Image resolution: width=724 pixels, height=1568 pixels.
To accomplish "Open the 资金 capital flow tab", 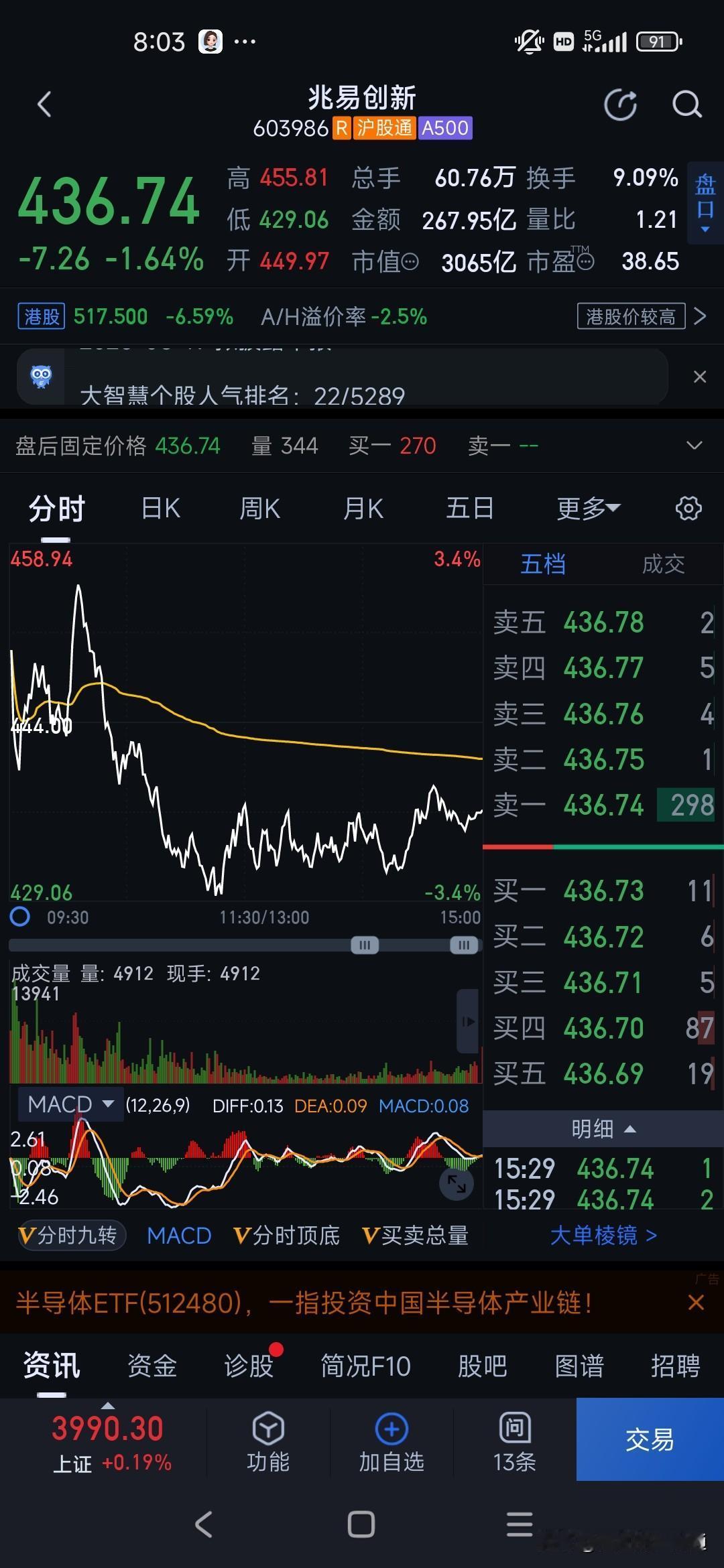I will click(x=152, y=1366).
